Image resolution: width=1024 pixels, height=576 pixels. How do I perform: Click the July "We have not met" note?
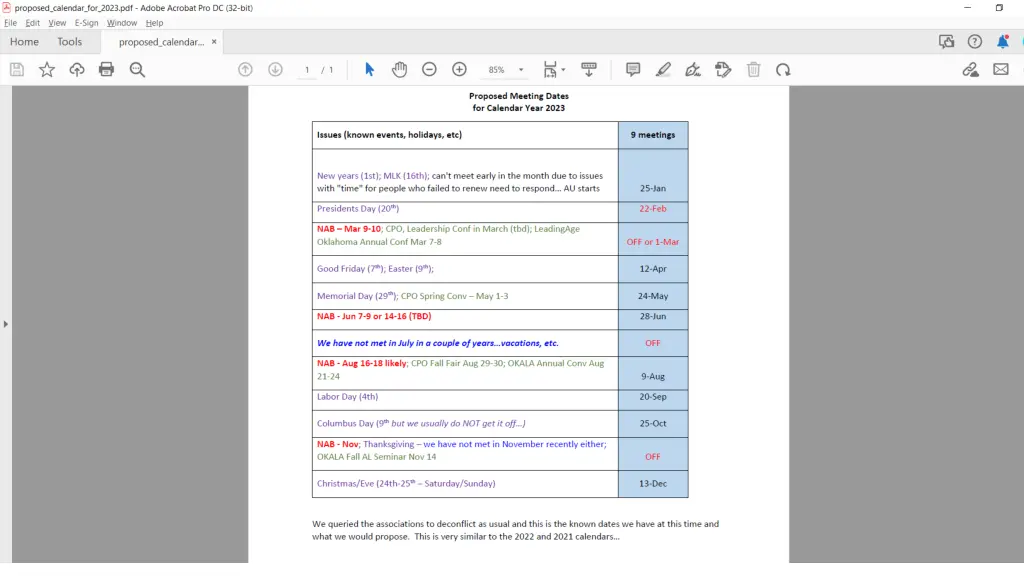438,343
